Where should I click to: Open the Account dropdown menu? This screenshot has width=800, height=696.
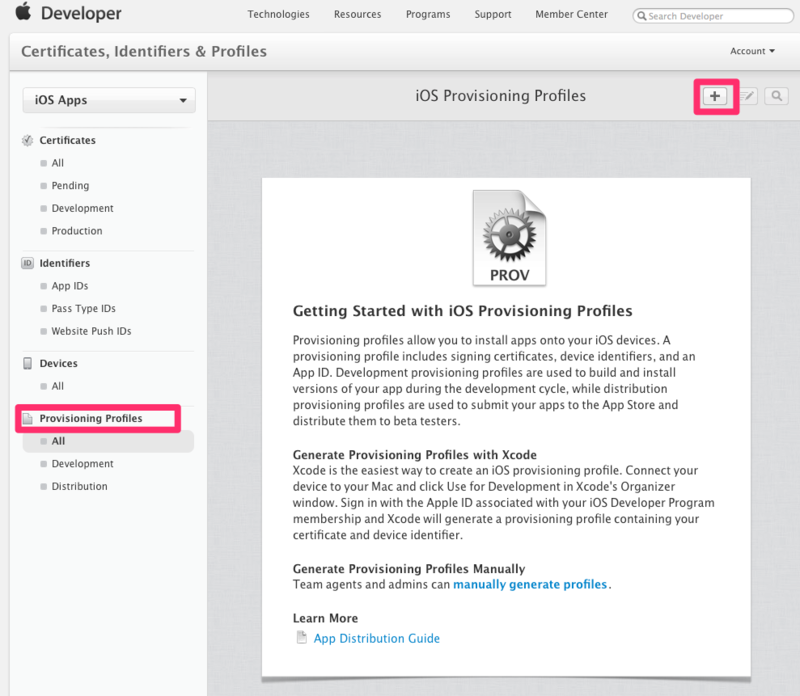pos(752,51)
